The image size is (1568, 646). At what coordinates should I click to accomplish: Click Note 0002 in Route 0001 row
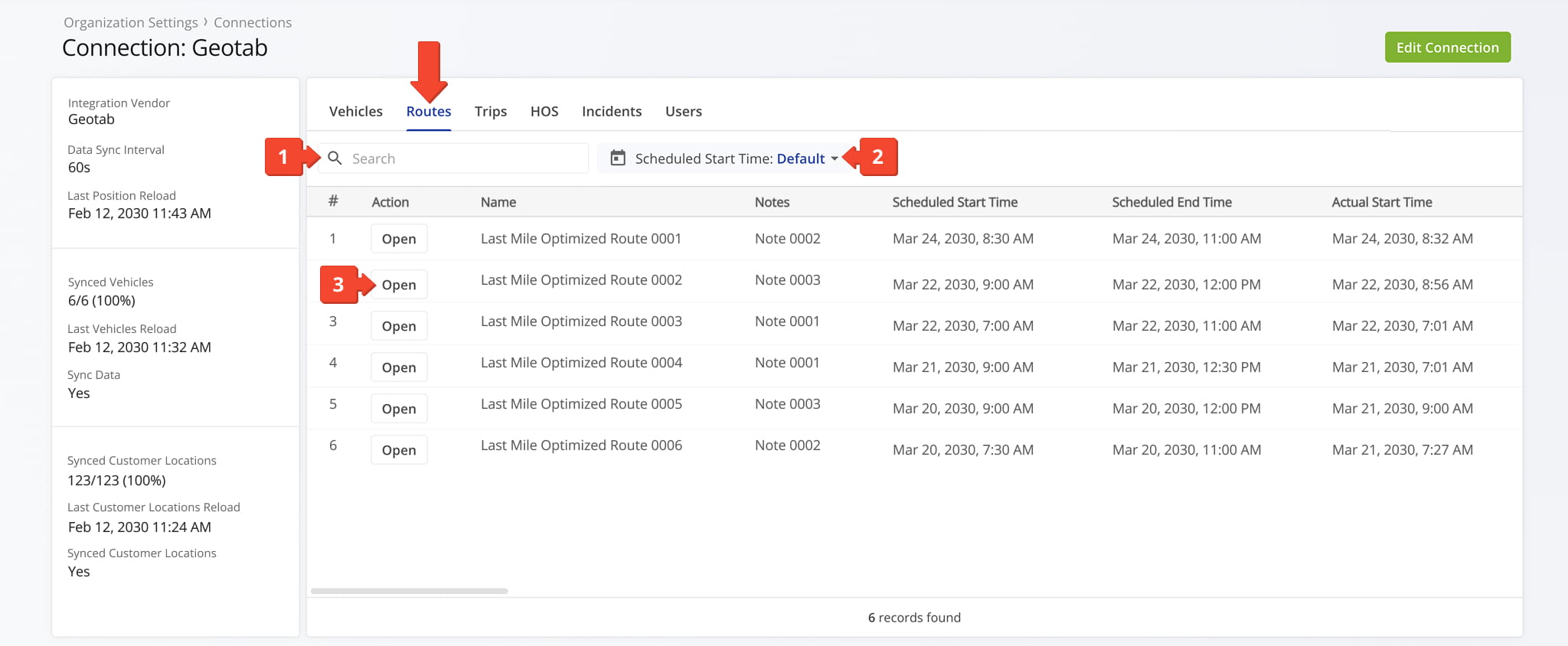pyautogui.click(x=787, y=239)
